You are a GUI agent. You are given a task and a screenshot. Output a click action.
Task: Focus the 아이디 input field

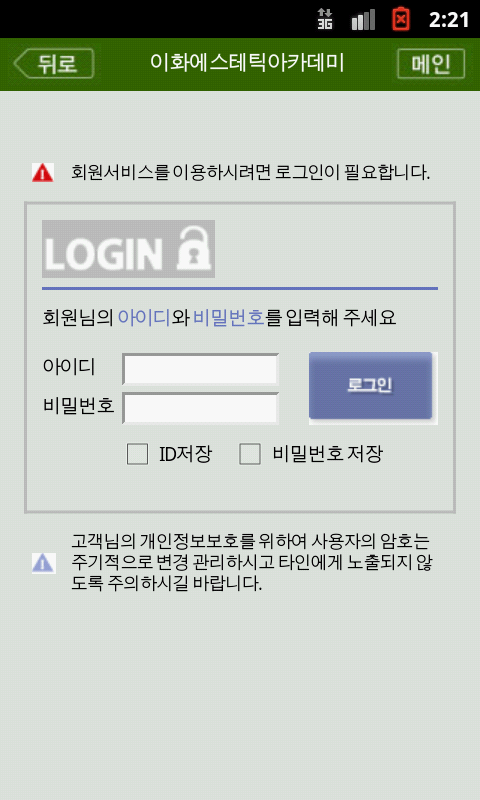pyautogui.click(x=200, y=369)
